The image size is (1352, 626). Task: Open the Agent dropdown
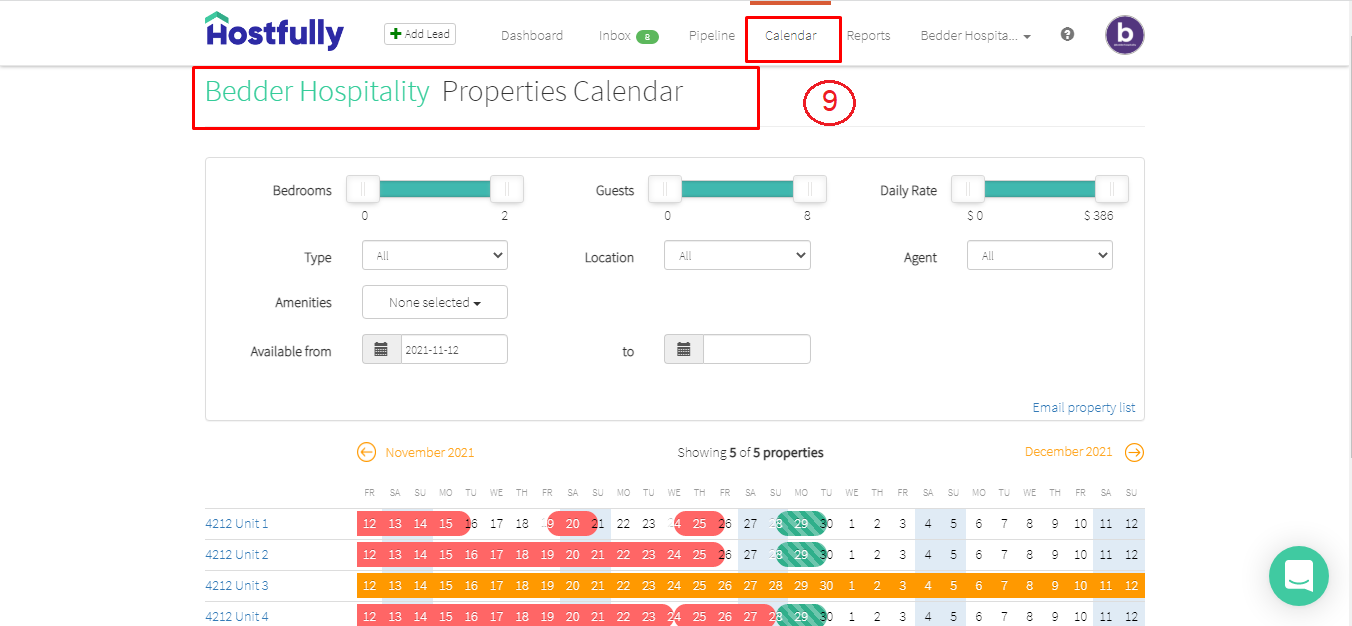pos(1040,256)
